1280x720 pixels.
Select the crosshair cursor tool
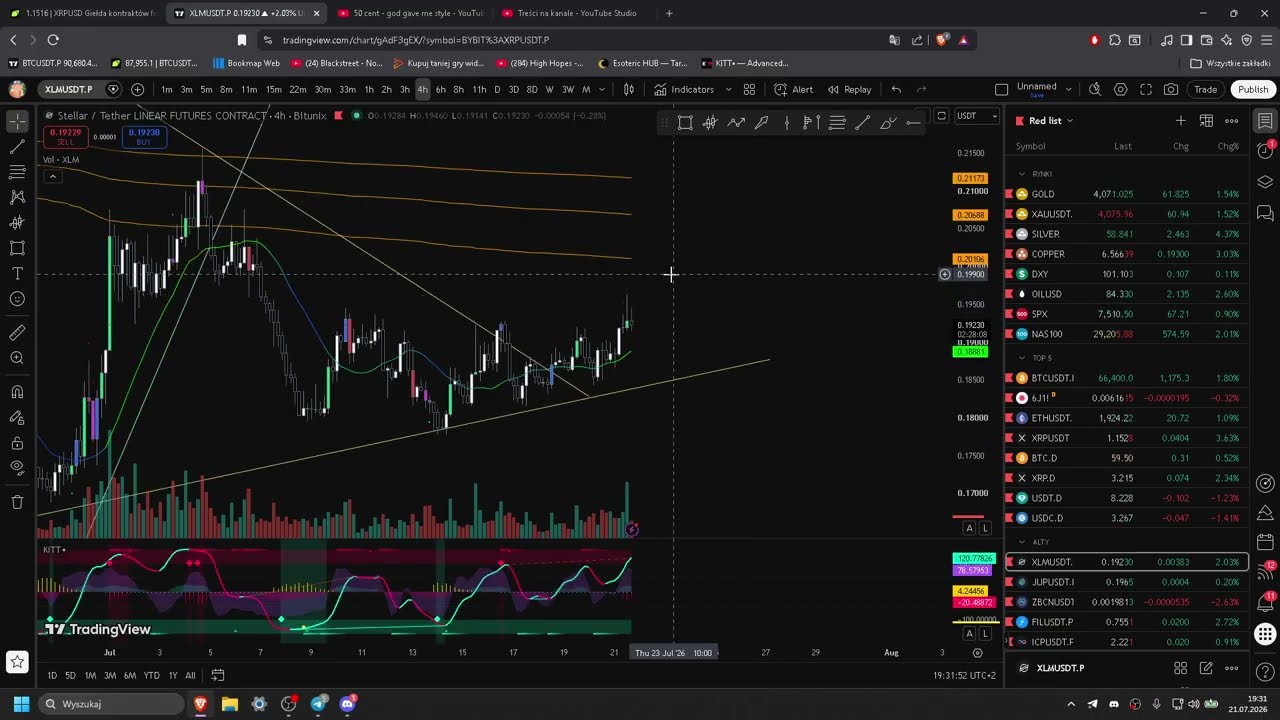coord(17,122)
